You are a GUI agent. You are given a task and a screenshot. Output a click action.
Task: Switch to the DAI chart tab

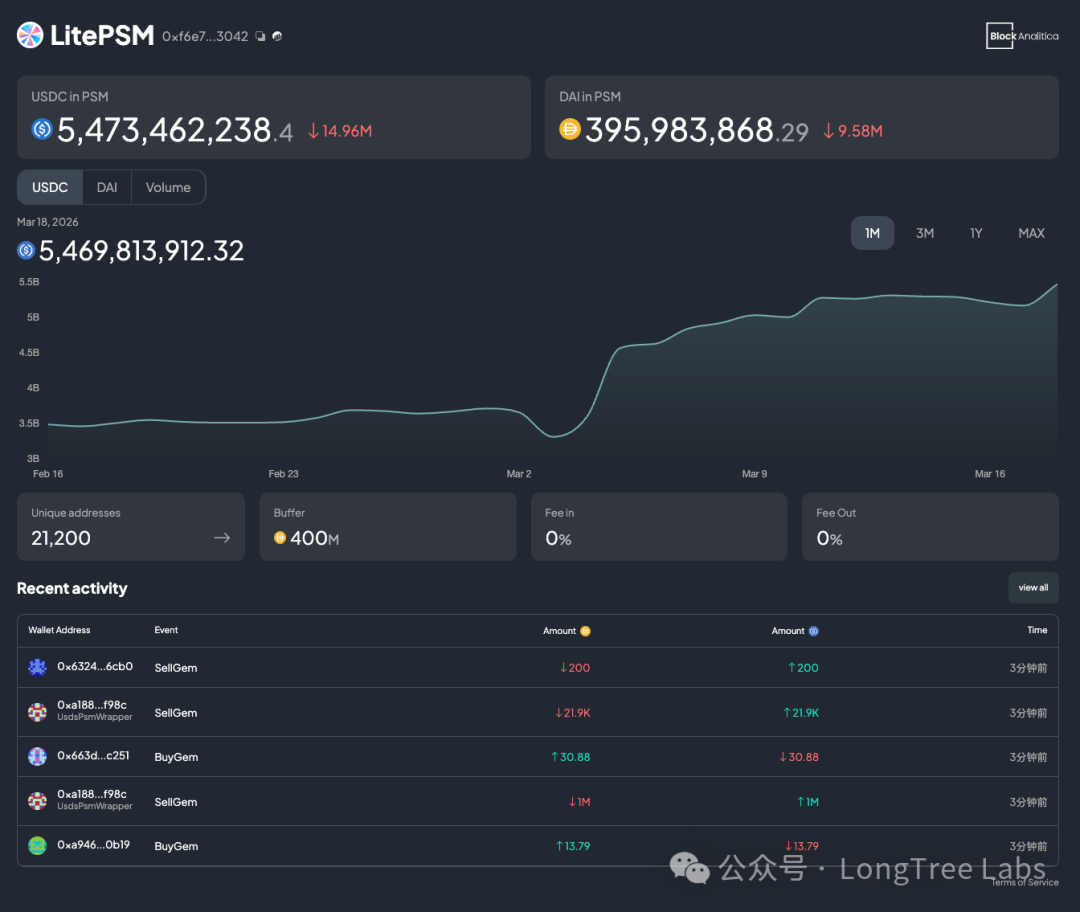coord(107,187)
